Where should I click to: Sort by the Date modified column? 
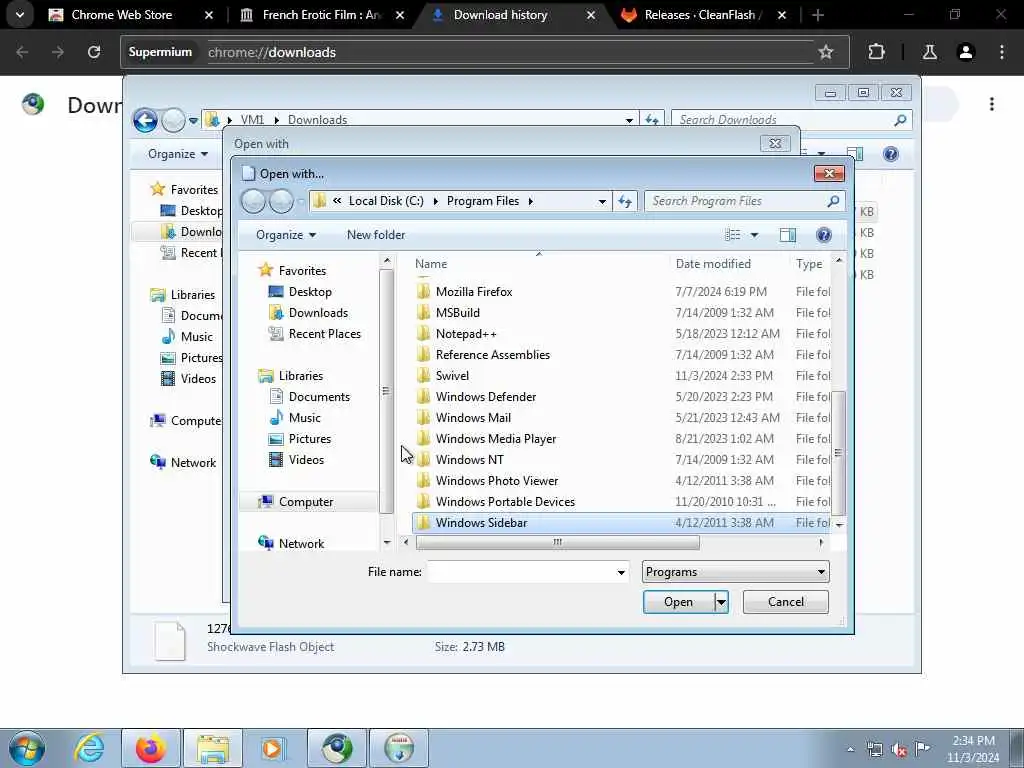(713, 264)
